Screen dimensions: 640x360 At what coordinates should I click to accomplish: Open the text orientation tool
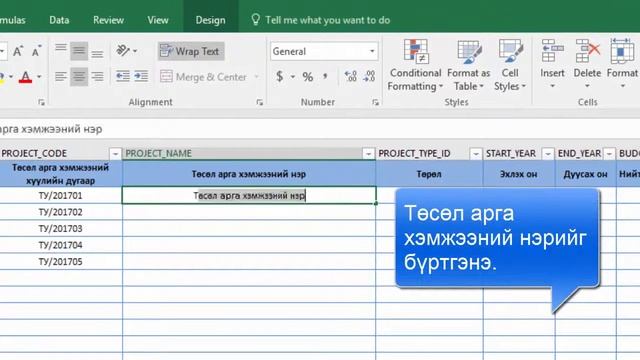(126, 51)
